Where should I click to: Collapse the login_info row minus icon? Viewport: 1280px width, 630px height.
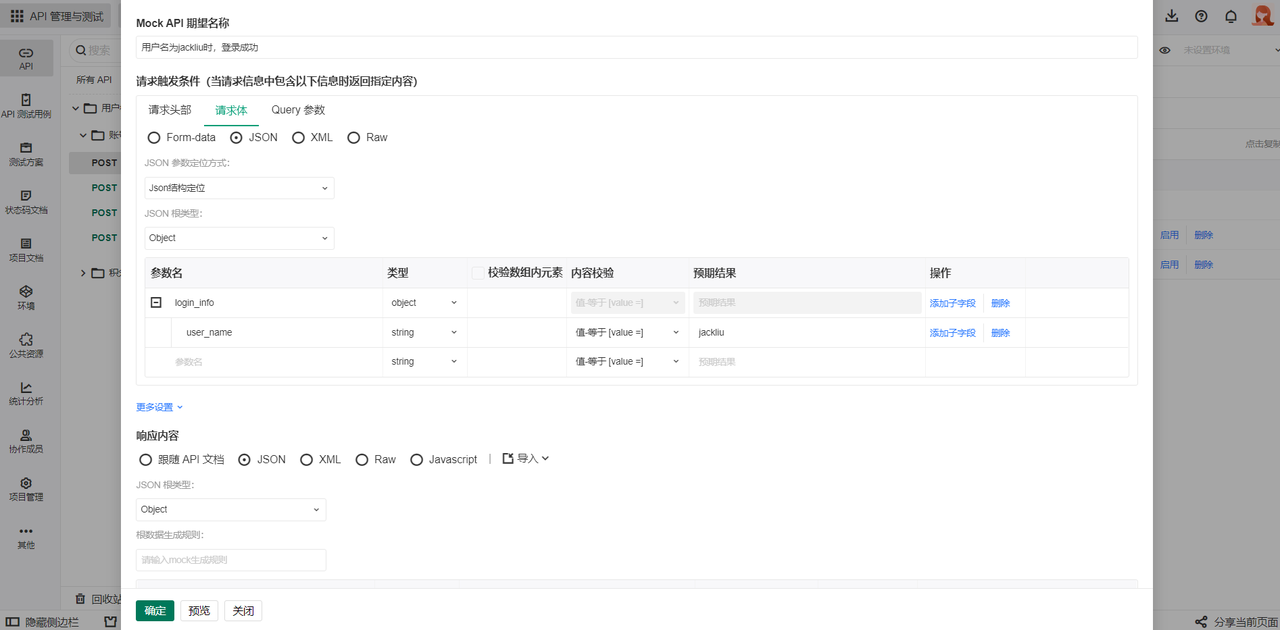click(x=156, y=302)
